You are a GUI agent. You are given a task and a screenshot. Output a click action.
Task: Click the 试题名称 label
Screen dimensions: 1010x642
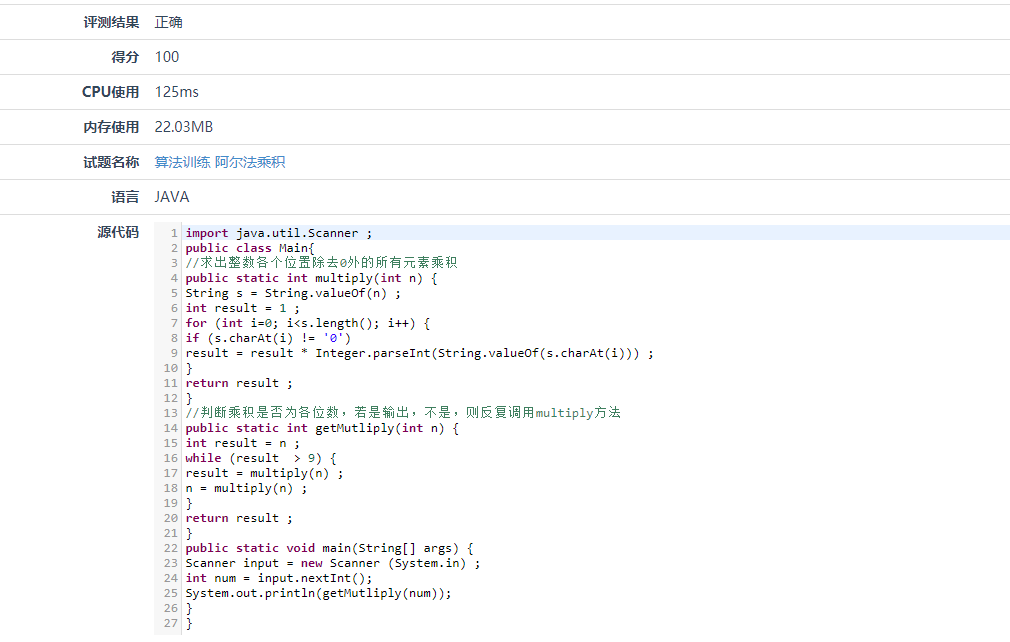pos(111,162)
